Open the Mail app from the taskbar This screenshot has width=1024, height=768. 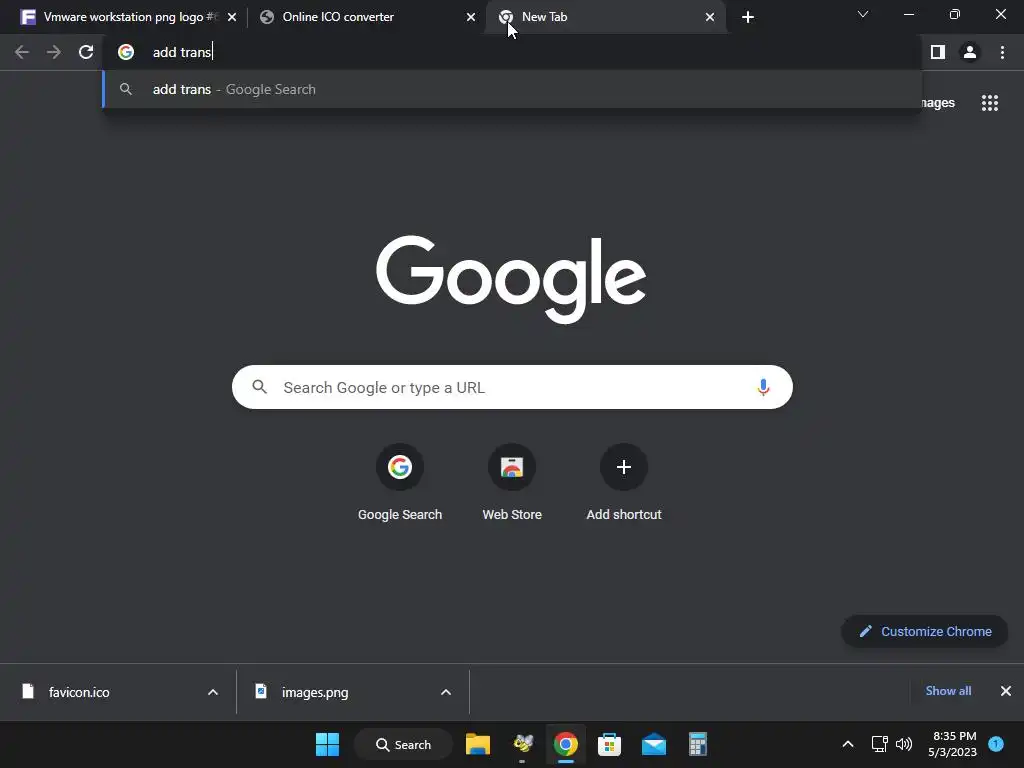[x=654, y=744]
